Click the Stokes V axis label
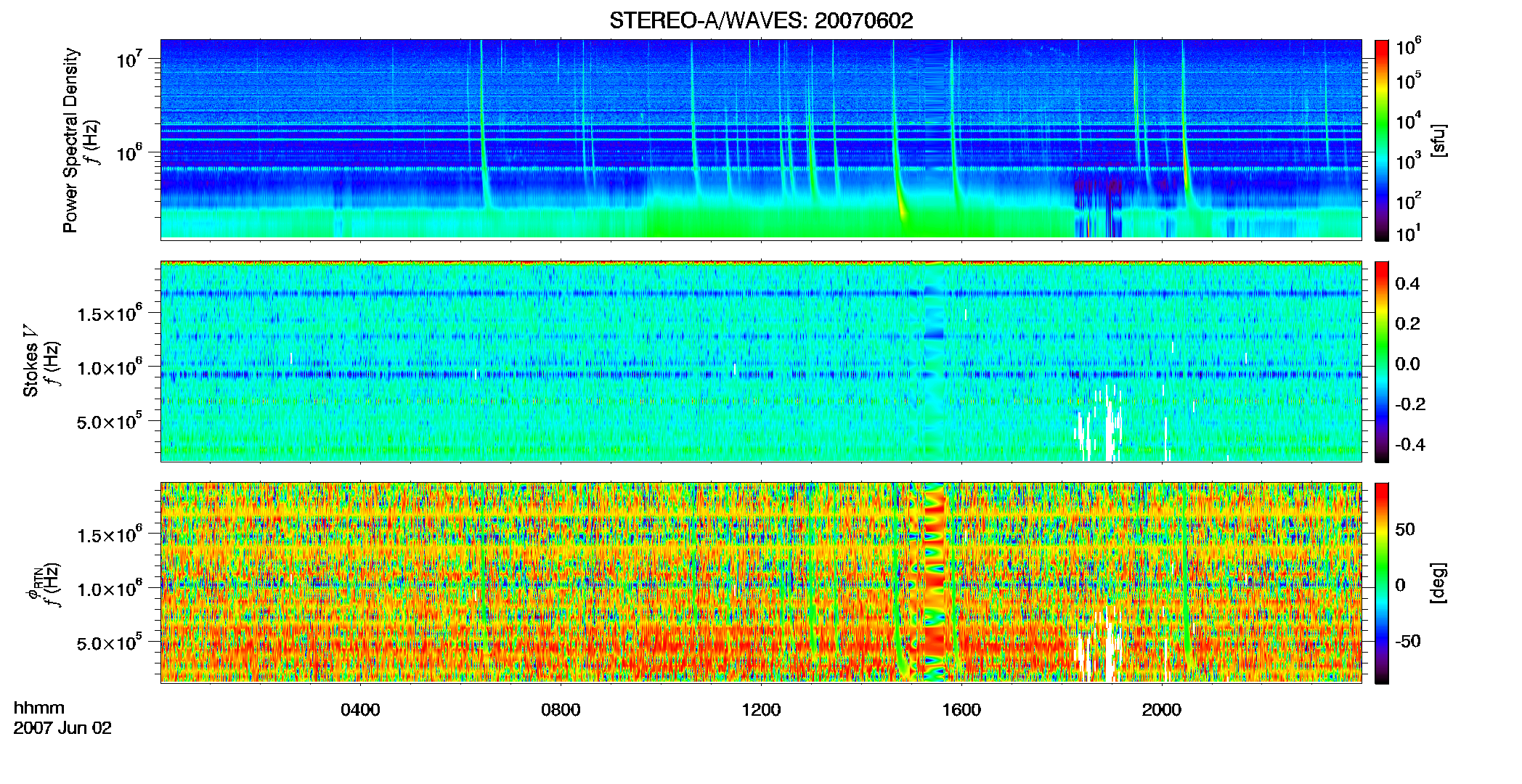Viewport: 1522px width, 784px height. [x=30, y=362]
